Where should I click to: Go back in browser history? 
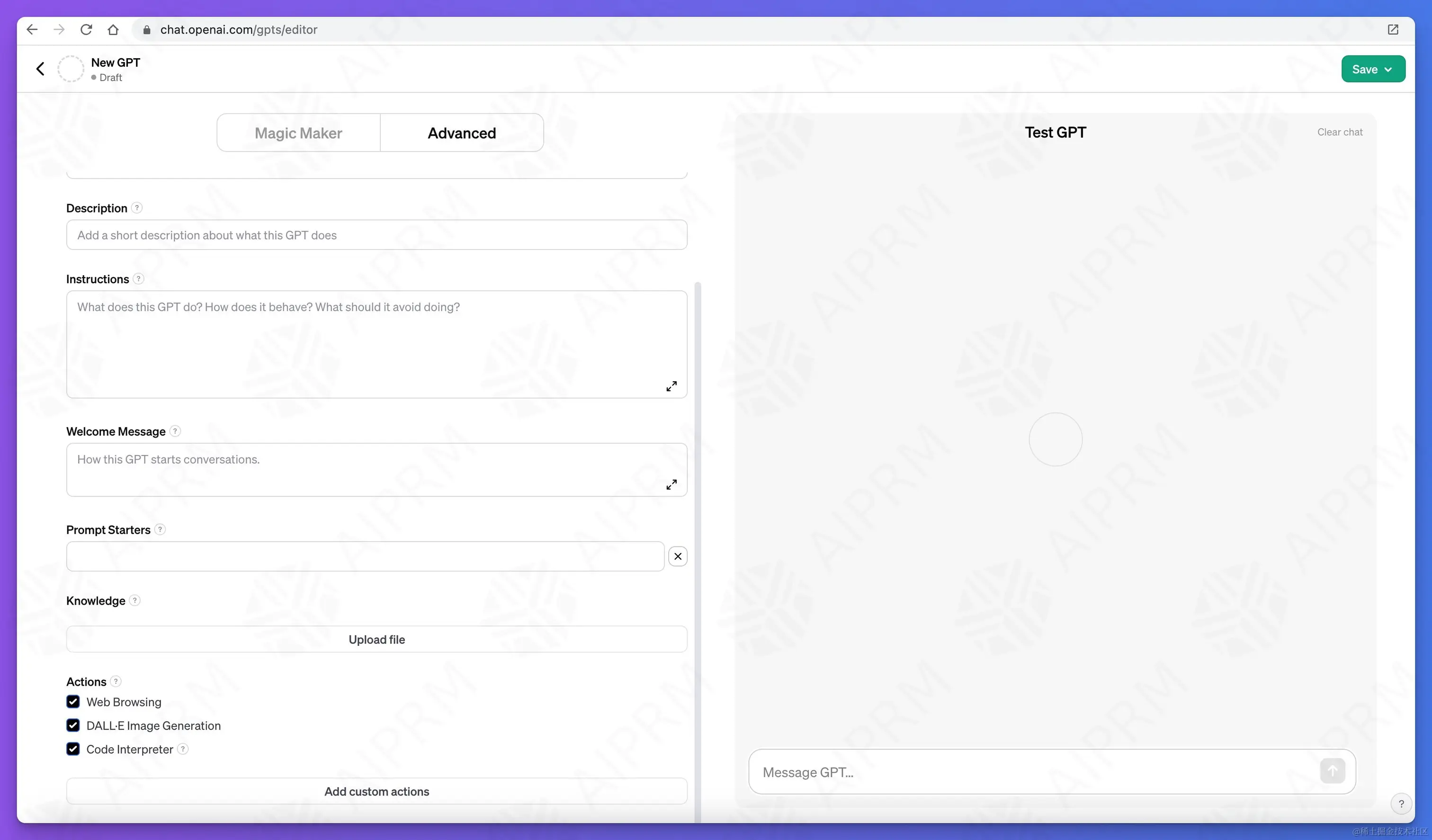click(32, 29)
